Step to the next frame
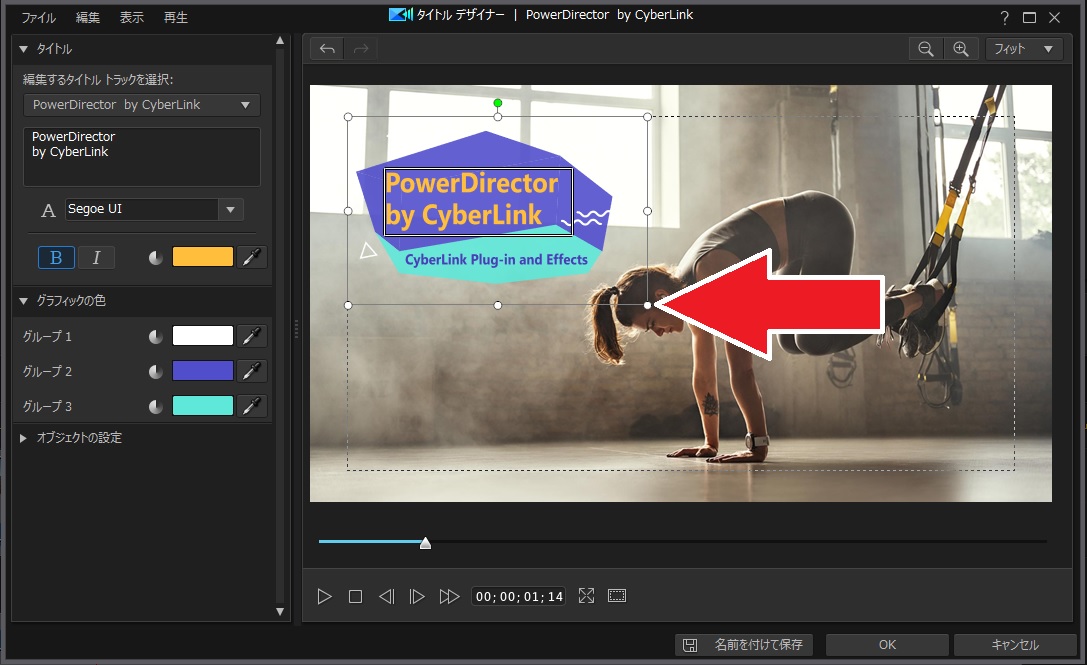This screenshot has width=1087, height=665. pos(417,596)
